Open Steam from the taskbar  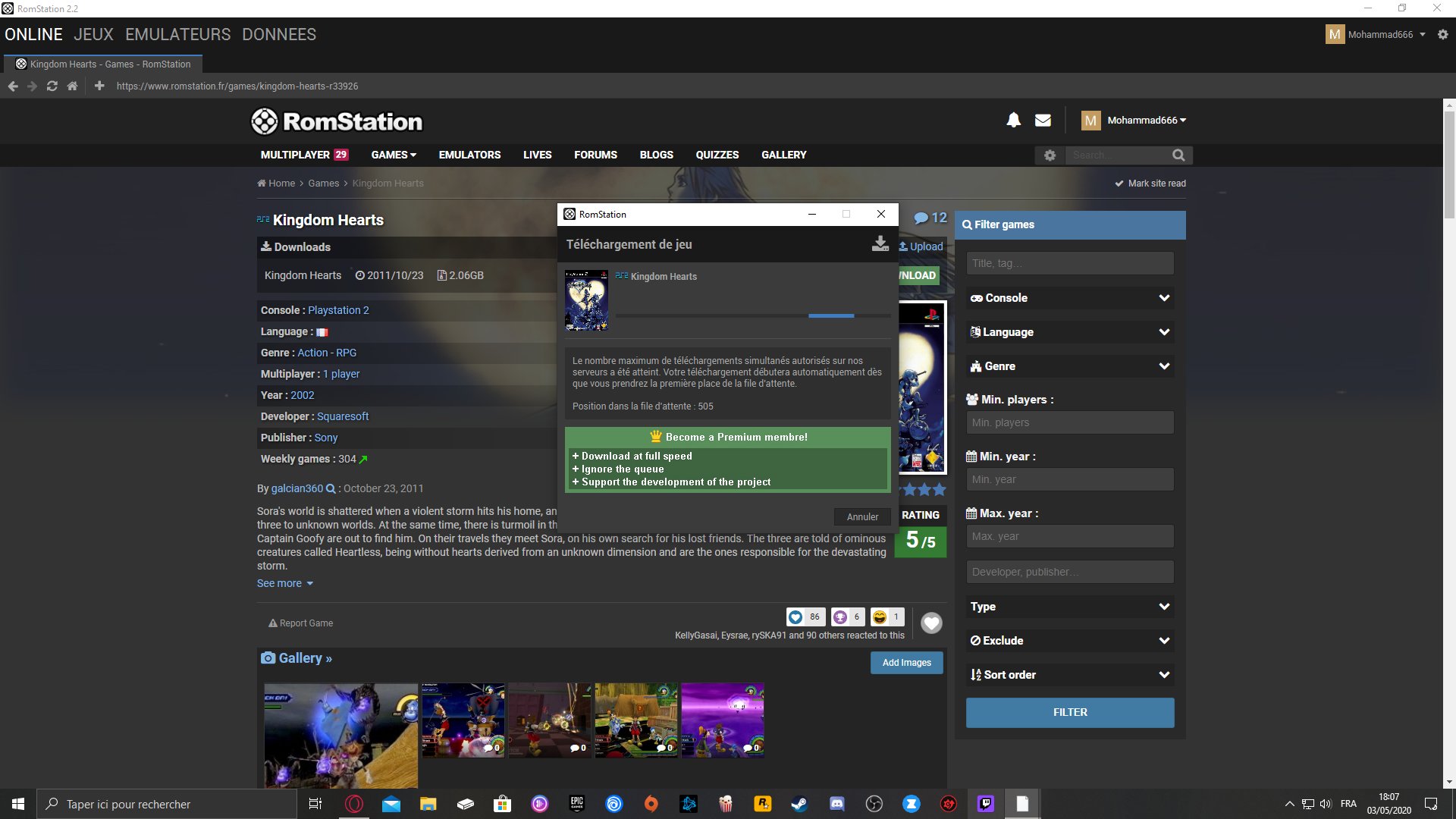coord(799,804)
